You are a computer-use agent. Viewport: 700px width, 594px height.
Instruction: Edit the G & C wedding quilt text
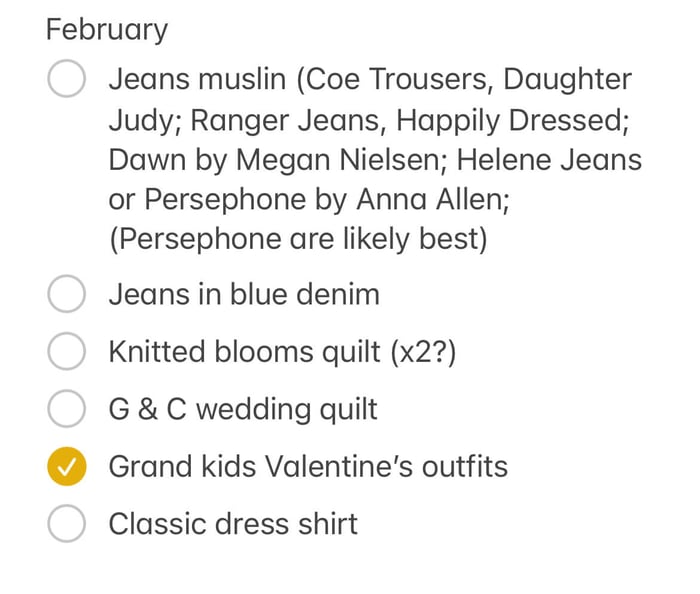pyautogui.click(x=243, y=409)
